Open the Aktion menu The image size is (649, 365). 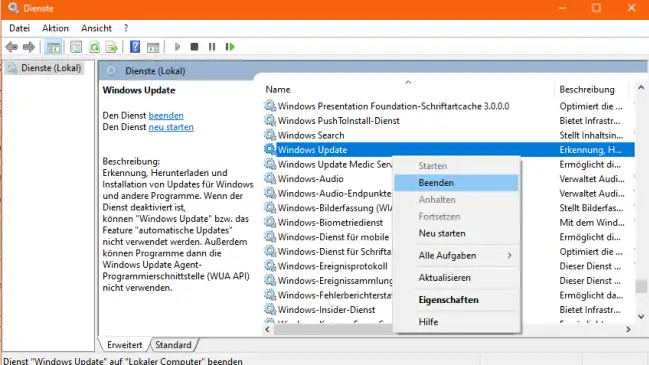pyautogui.click(x=55, y=28)
